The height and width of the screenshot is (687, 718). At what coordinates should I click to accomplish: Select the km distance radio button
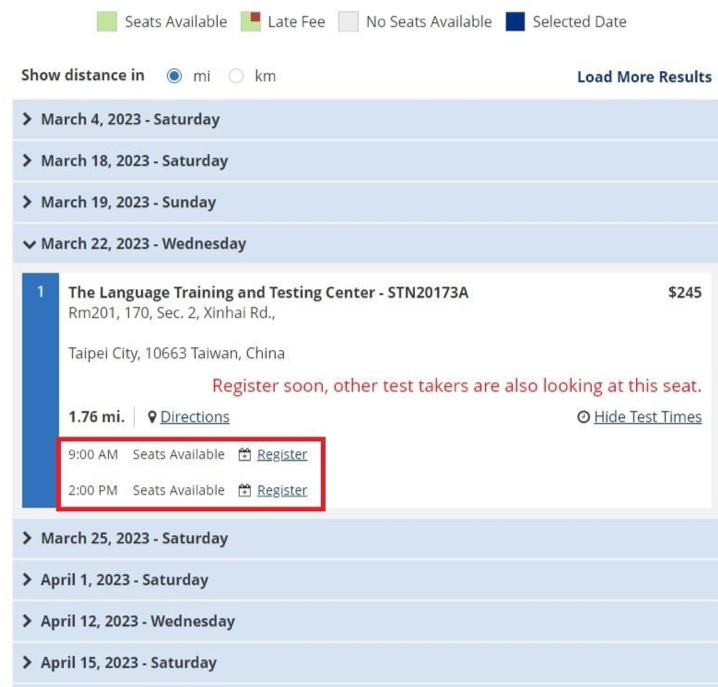236,76
